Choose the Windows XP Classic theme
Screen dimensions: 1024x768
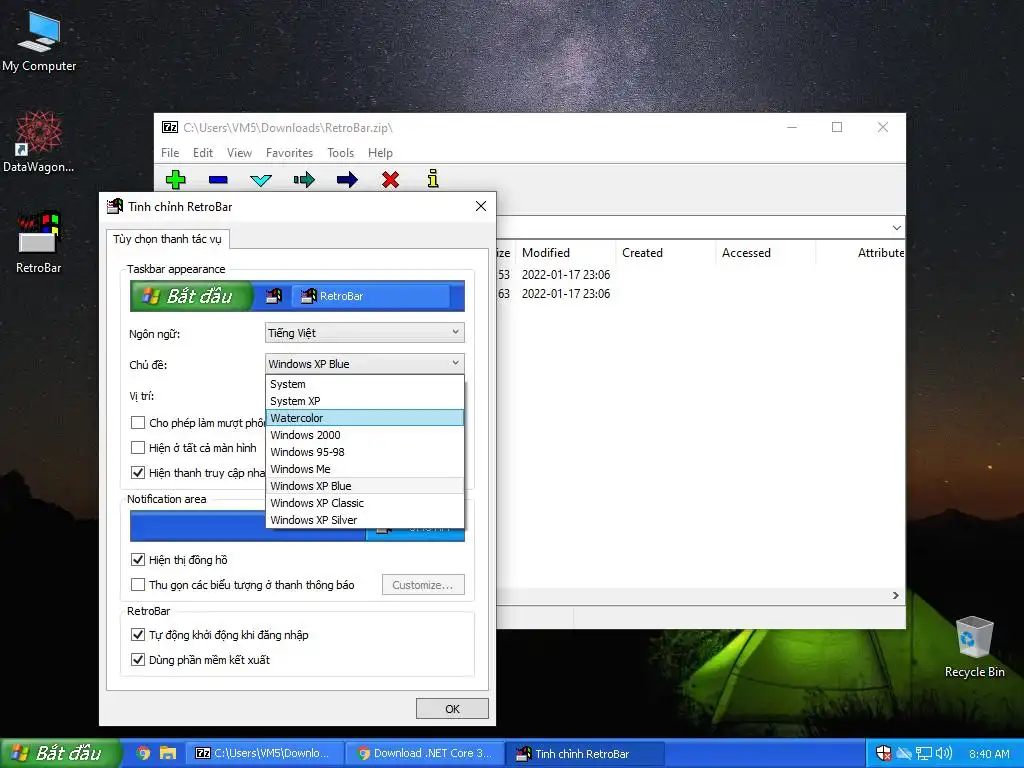[x=365, y=503]
